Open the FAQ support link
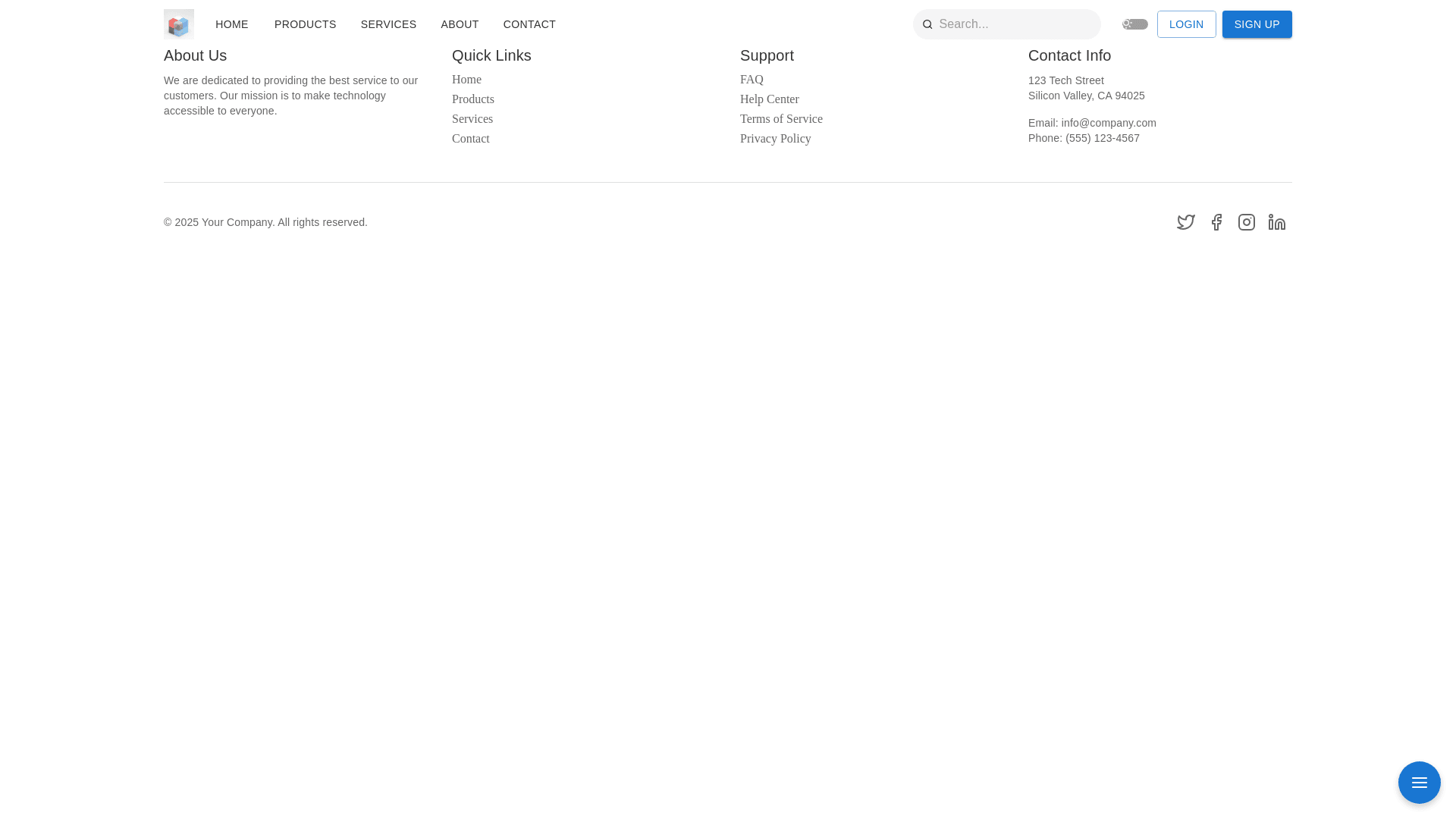This screenshot has width=1456, height=819. click(752, 80)
